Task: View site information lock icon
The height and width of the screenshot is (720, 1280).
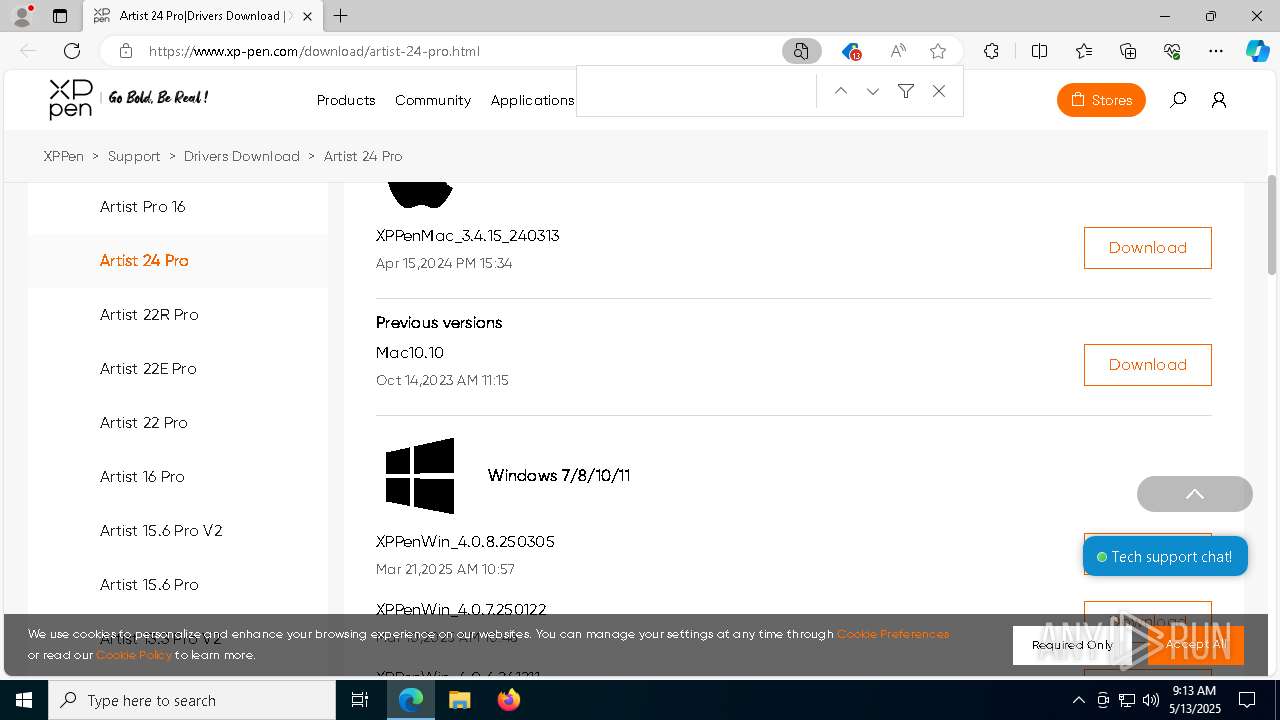Action: point(125,51)
